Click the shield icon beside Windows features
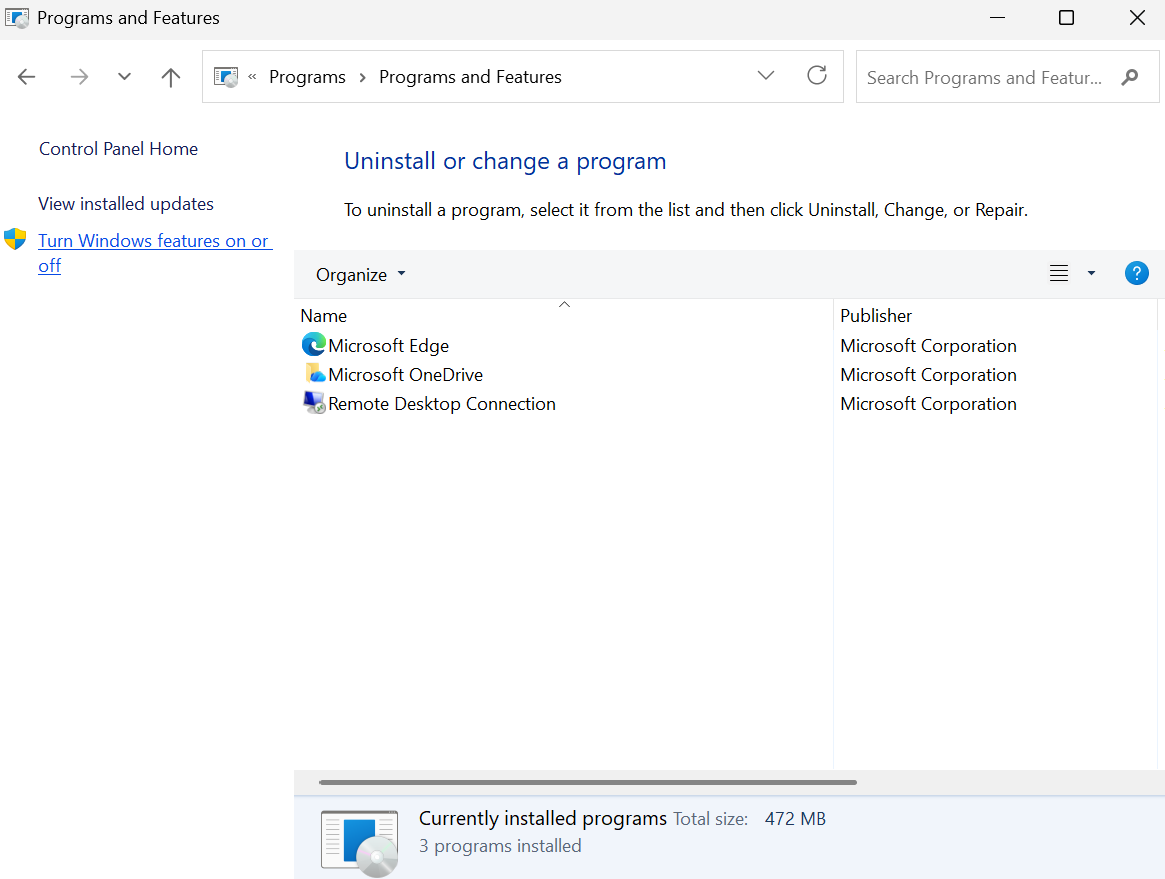 click(15, 239)
